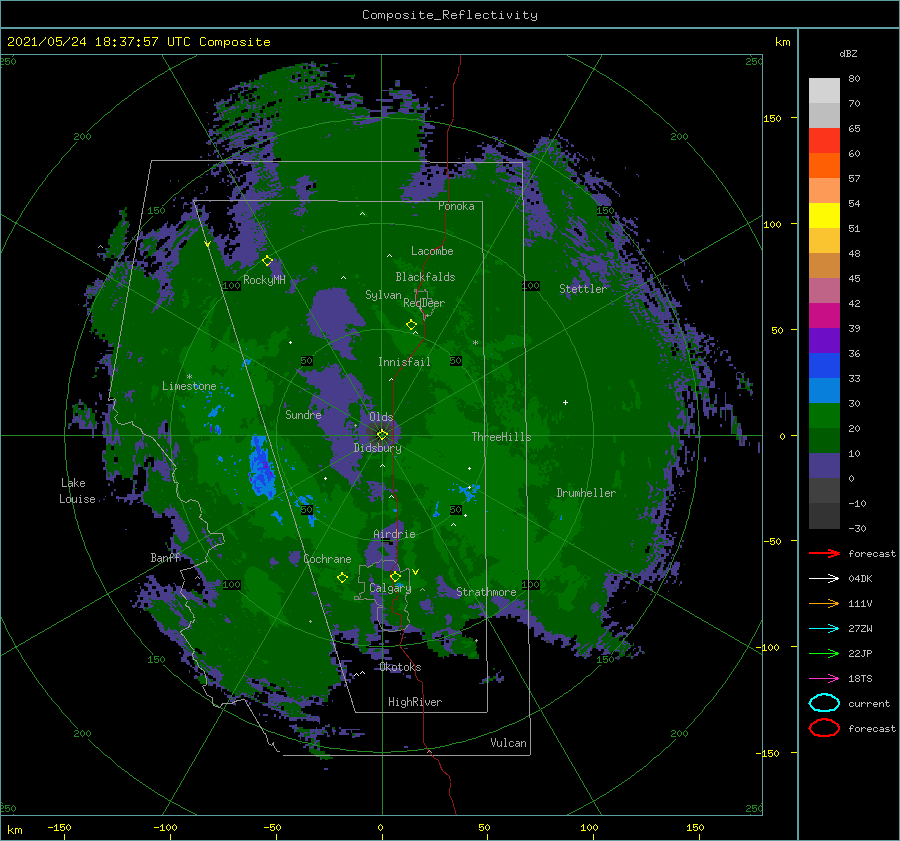The height and width of the screenshot is (841, 900).
Task: Click the Strathmore city label
Action: [486, 592]
